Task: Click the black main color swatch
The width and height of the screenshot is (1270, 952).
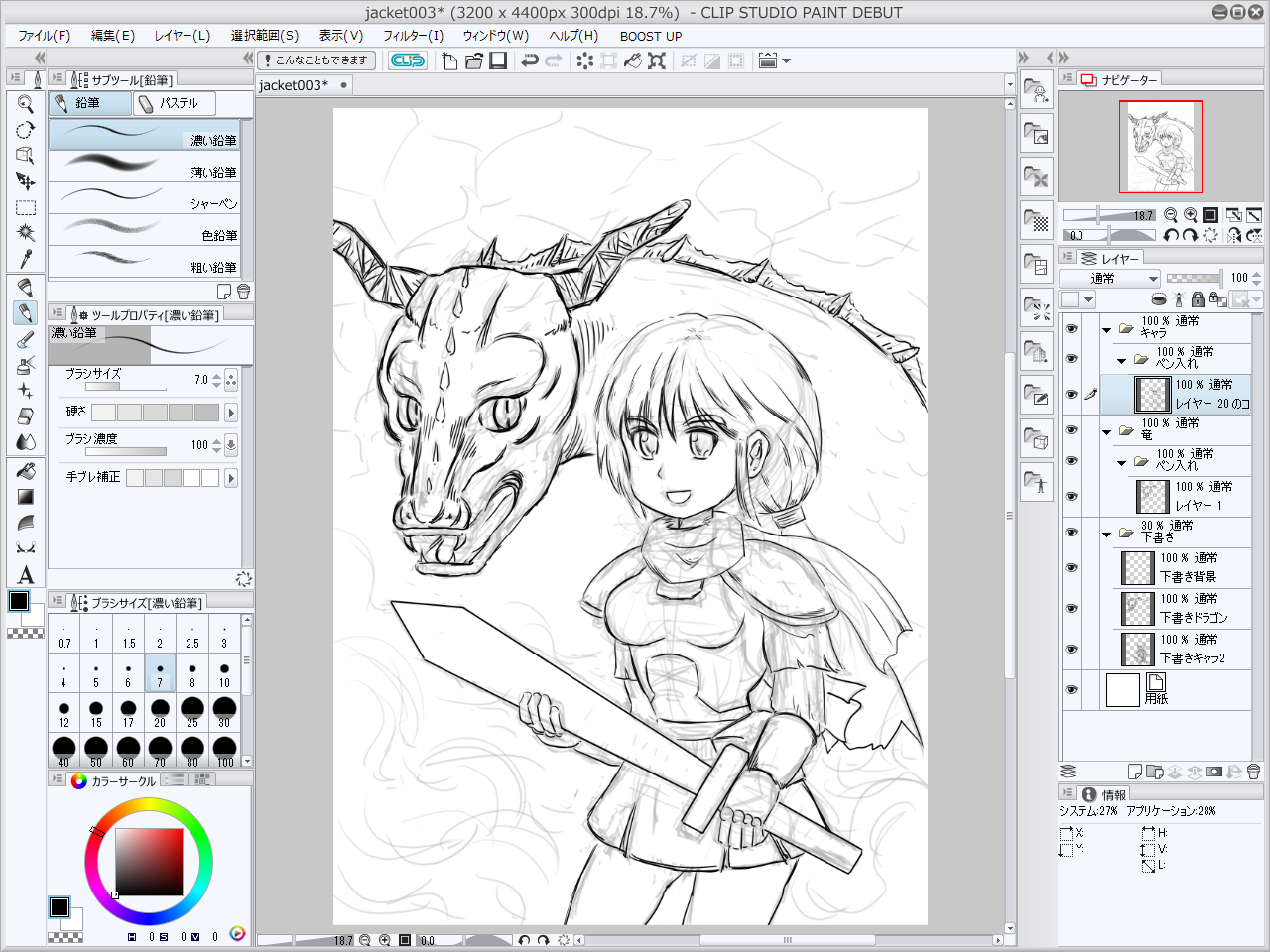Action: 19,601
